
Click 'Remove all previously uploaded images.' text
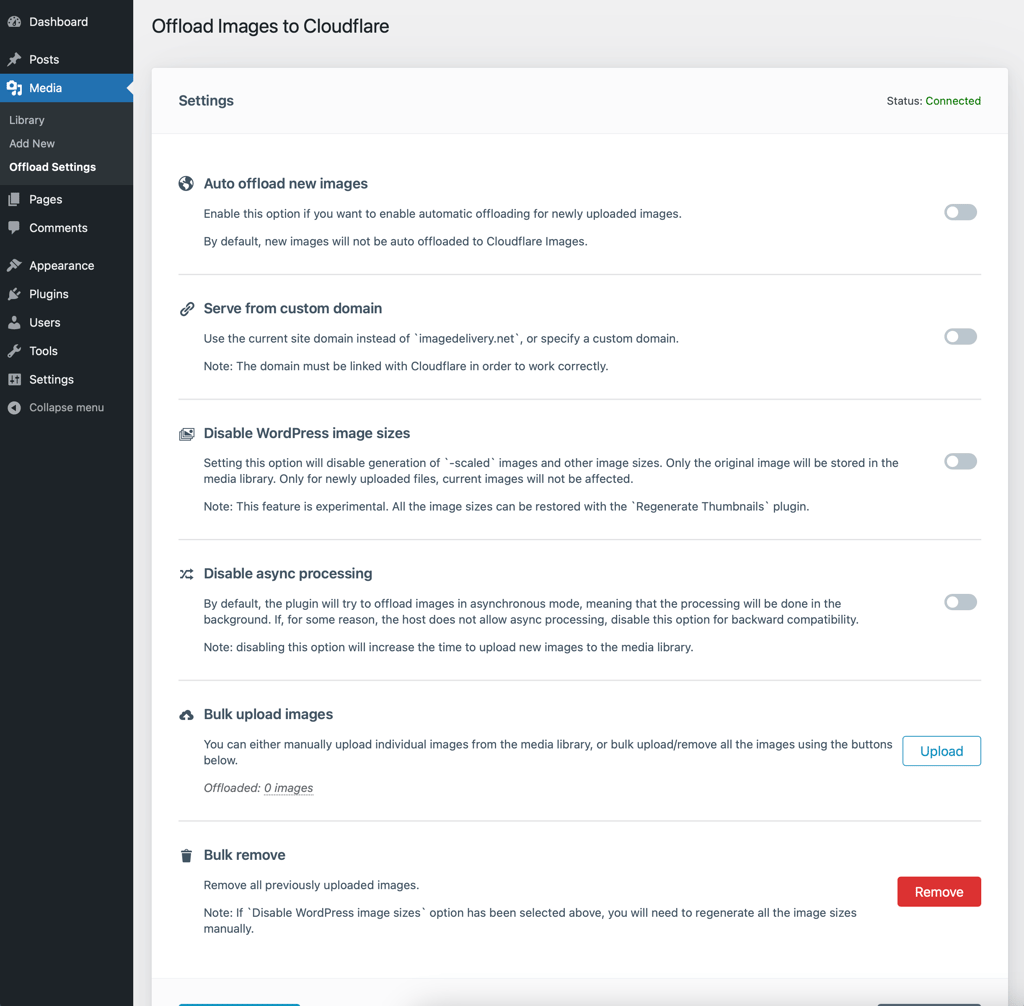point(312,885)
